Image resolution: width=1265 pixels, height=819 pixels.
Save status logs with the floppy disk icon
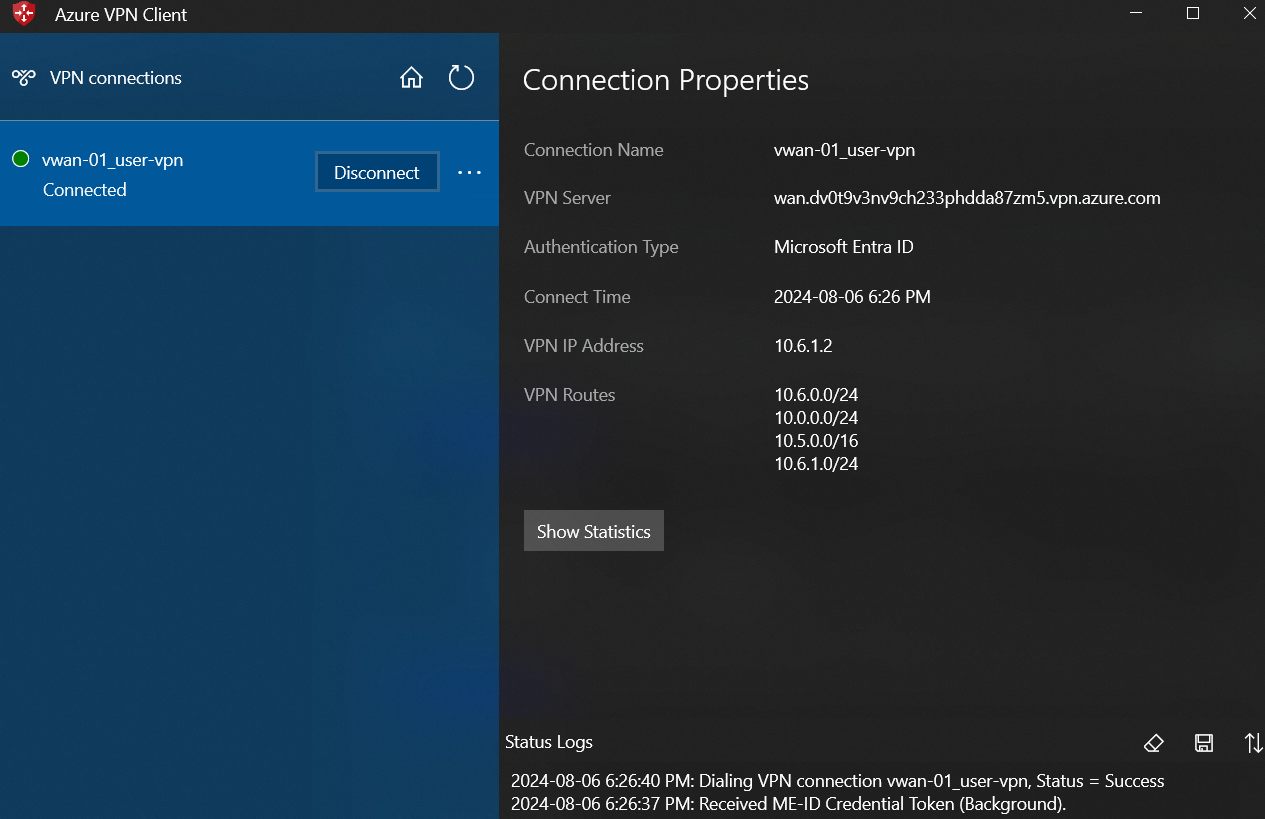tap(1204, 743)
